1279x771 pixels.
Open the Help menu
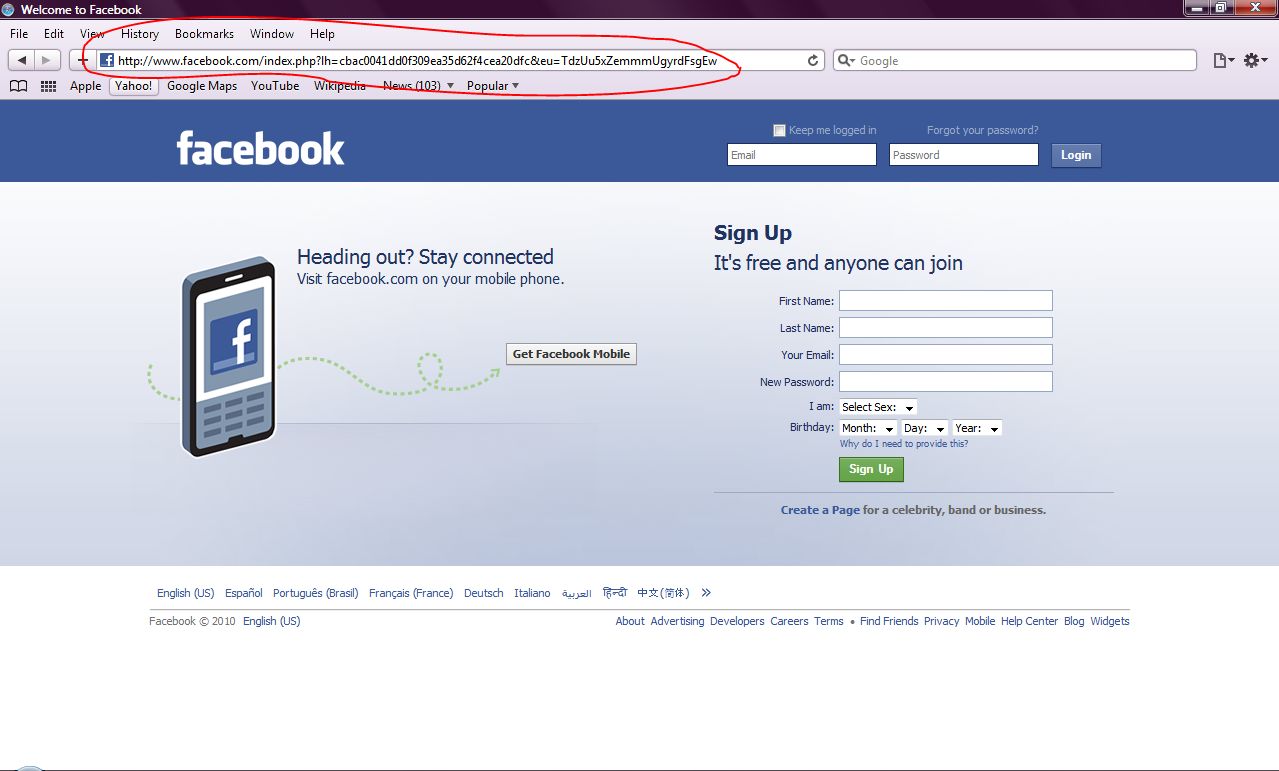click(x=322, y=34)
